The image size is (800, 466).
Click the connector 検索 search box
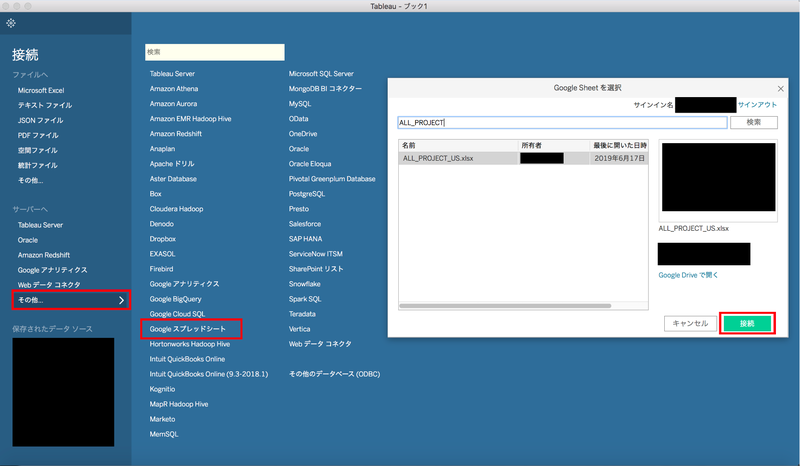(x=215, y=52)
